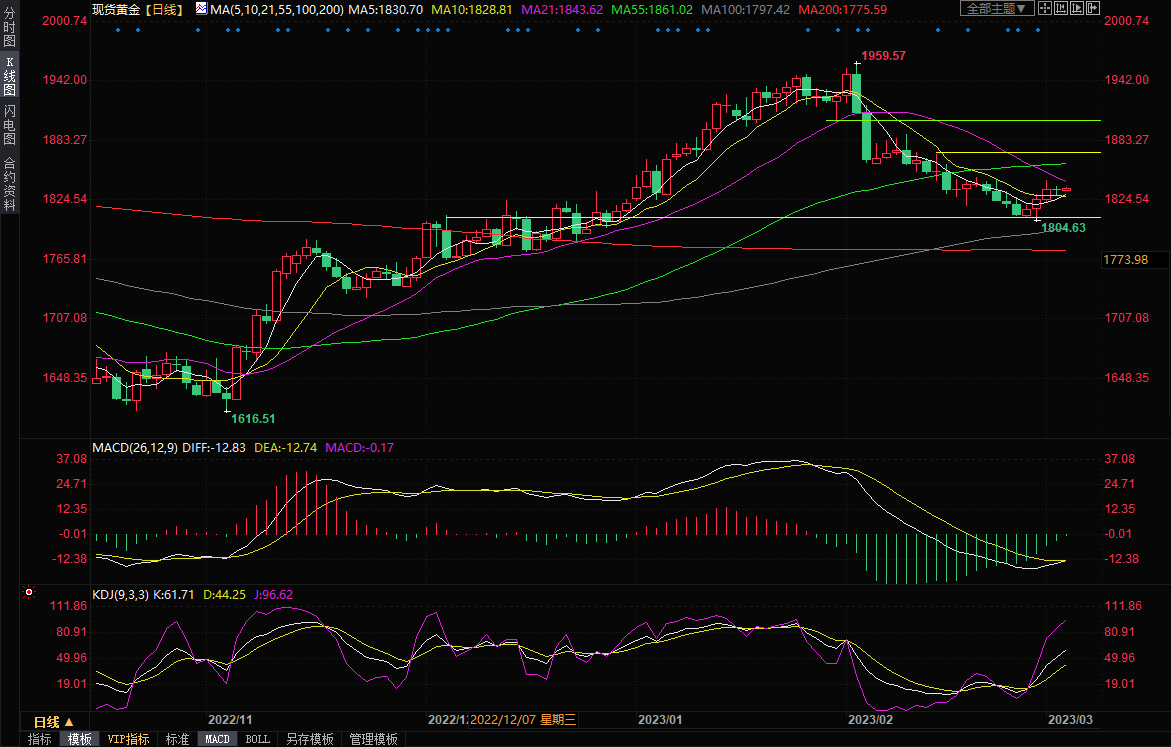Expand the 日线 period selector
Screen dimensions: 1171x747
[x=54, y=722]
